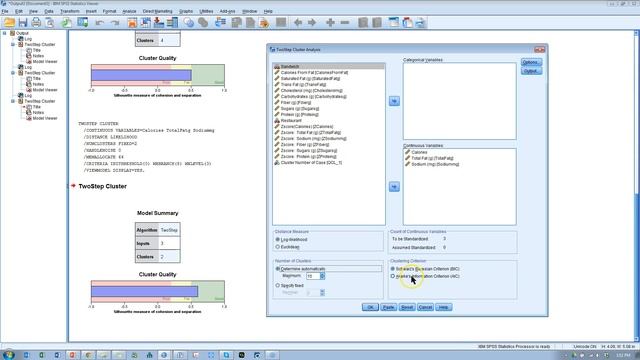Open the File menu
The image size is (640, 360).
(x=5, y=11)
